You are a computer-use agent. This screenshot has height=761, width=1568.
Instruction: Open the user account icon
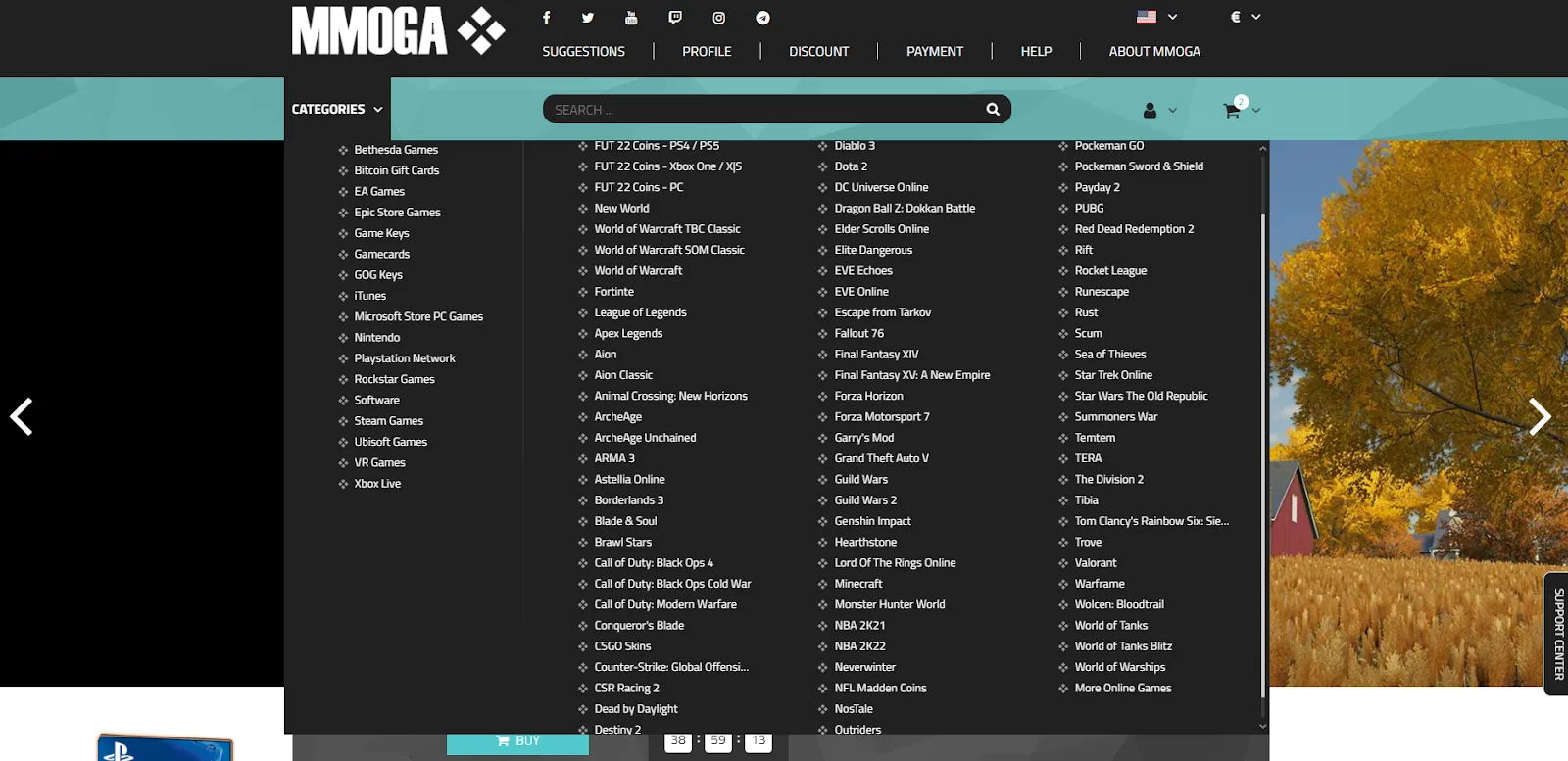coord(1150,110)
